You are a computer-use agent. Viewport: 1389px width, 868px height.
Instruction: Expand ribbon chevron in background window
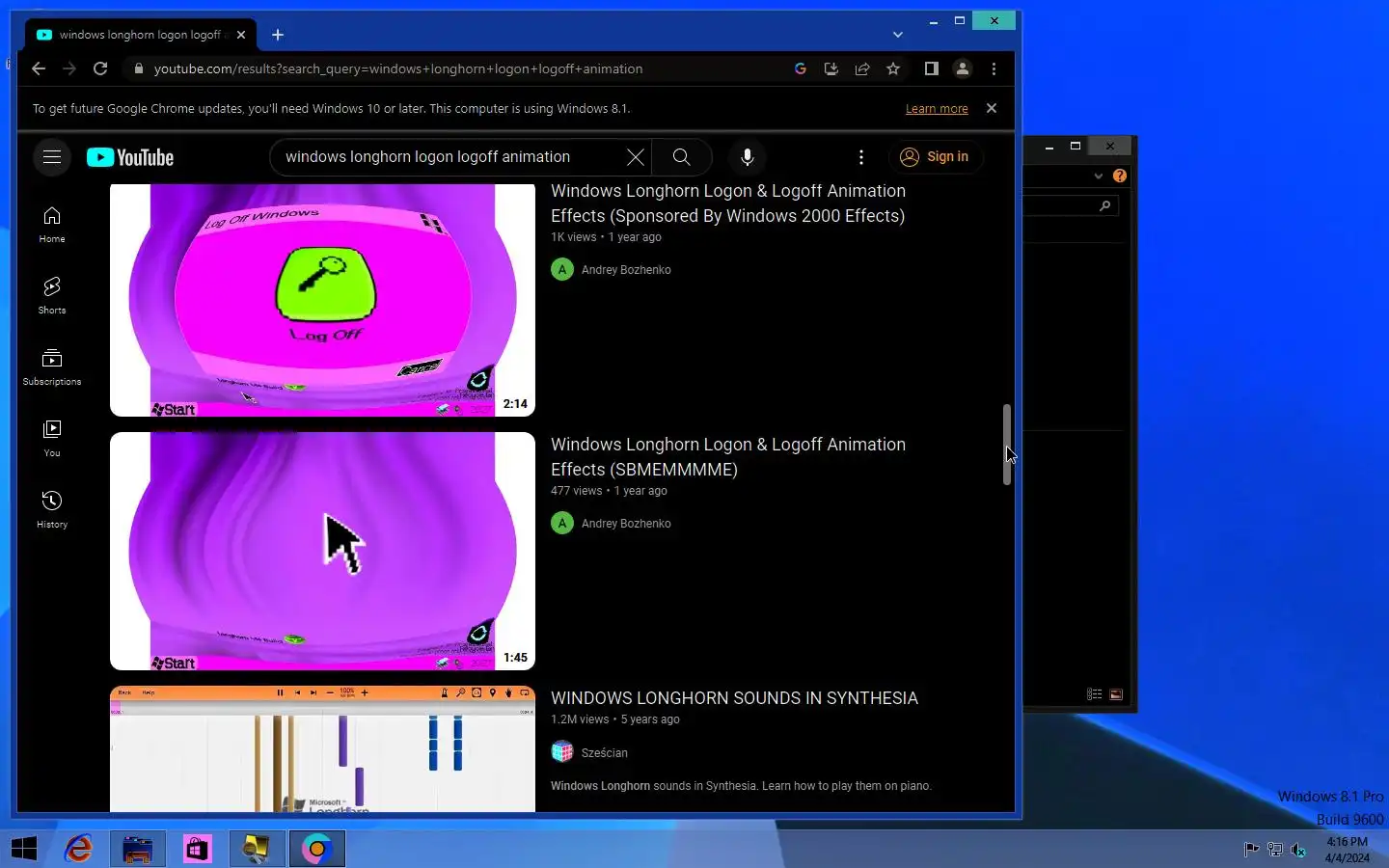[x=1098, y=176]
